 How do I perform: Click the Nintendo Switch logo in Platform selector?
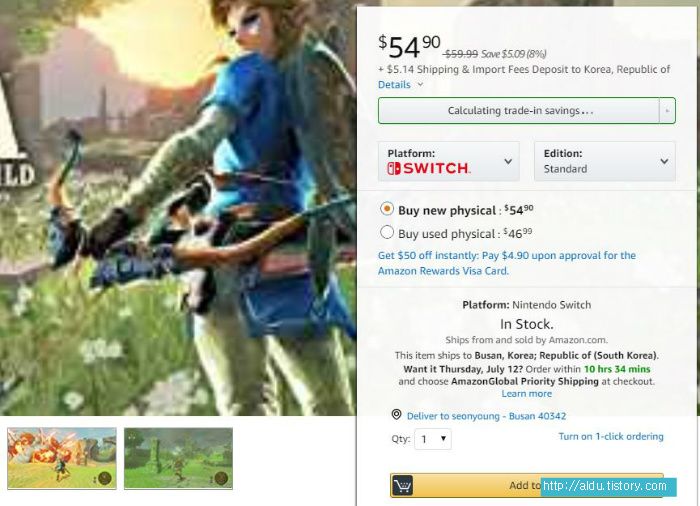(x=428, y=168)
